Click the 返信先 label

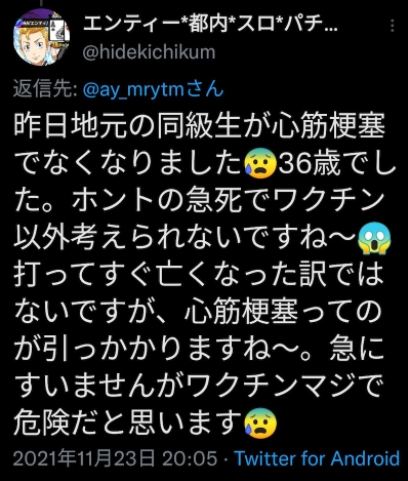click(x=46, y=89)
